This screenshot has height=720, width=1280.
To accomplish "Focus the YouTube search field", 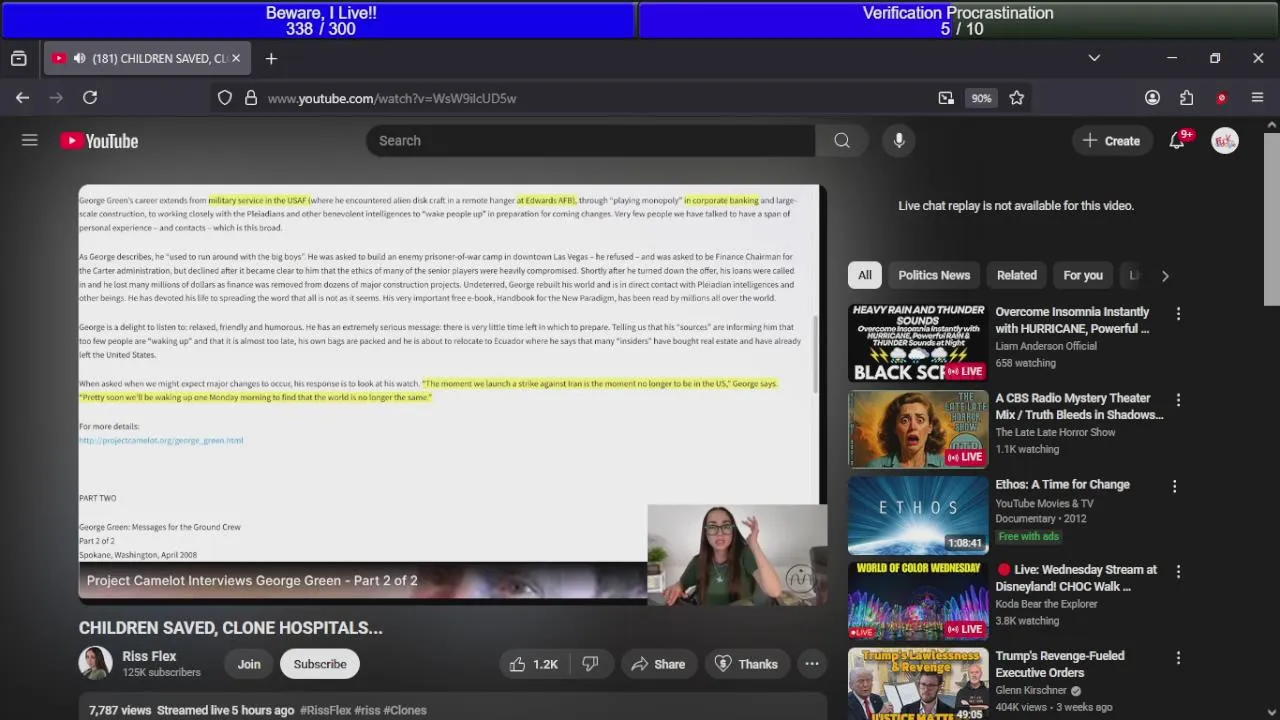I will [590, 141].
